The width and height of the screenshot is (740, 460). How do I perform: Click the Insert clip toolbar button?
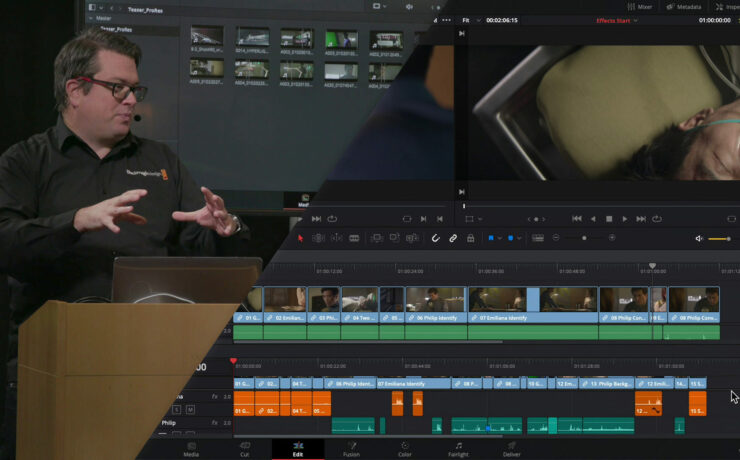(377, 238)
